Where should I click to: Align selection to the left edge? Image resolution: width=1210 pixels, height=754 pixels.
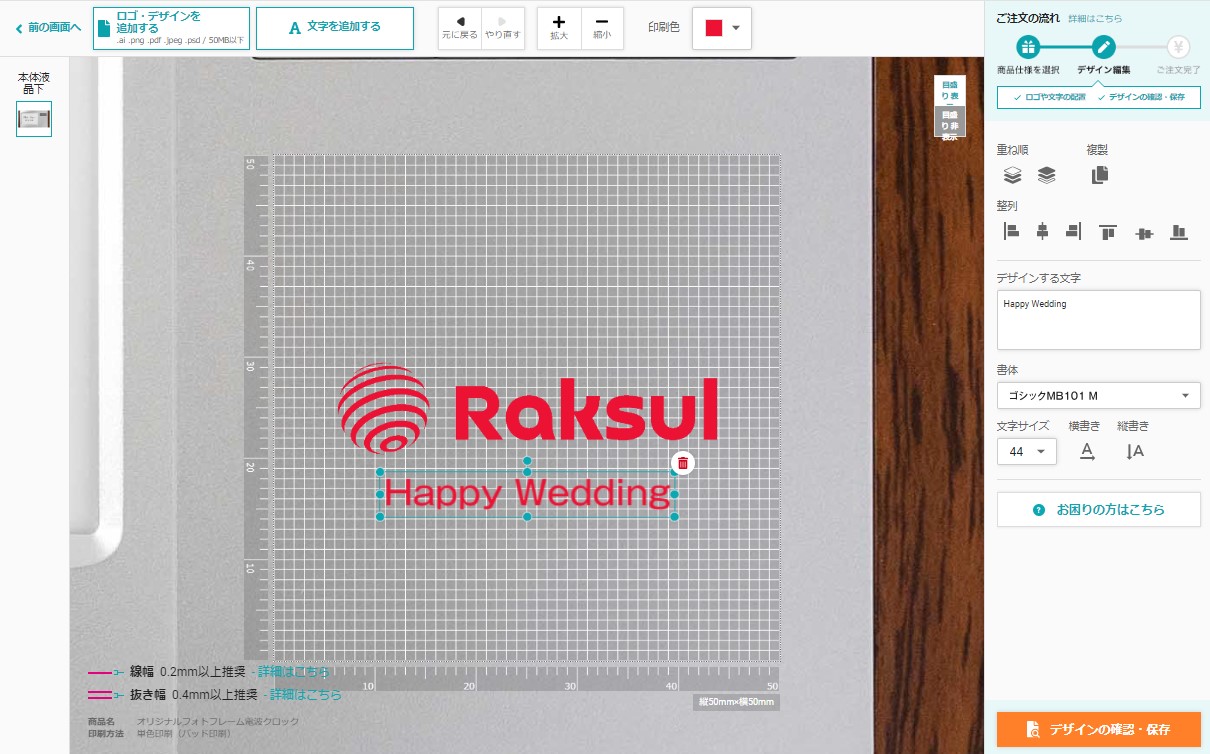pyautogui.click(x=1012, y=232)
